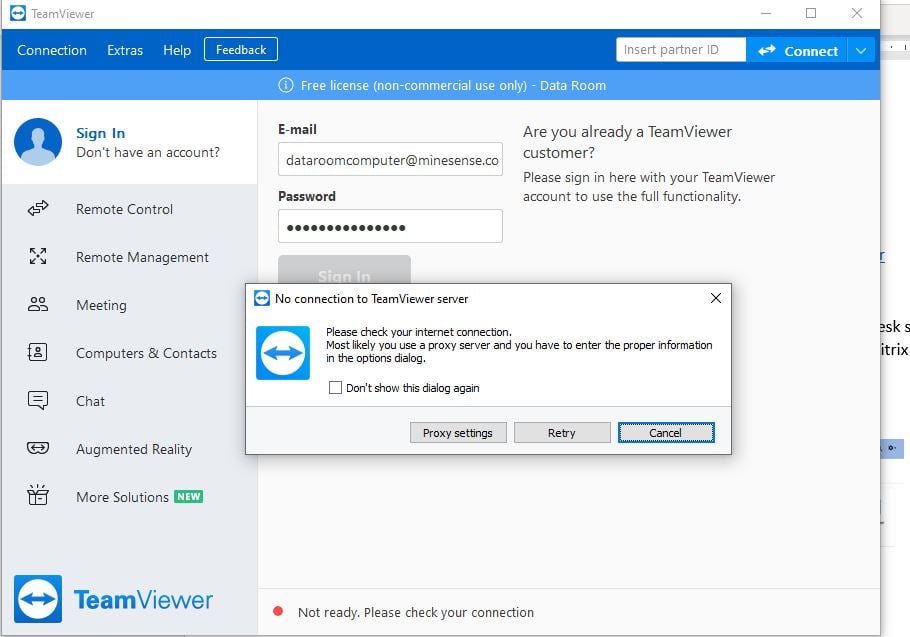The width and height of the screenshot is (910, 637).
Task: Click the NEW badge beside More Solutions
Action: 189,497
